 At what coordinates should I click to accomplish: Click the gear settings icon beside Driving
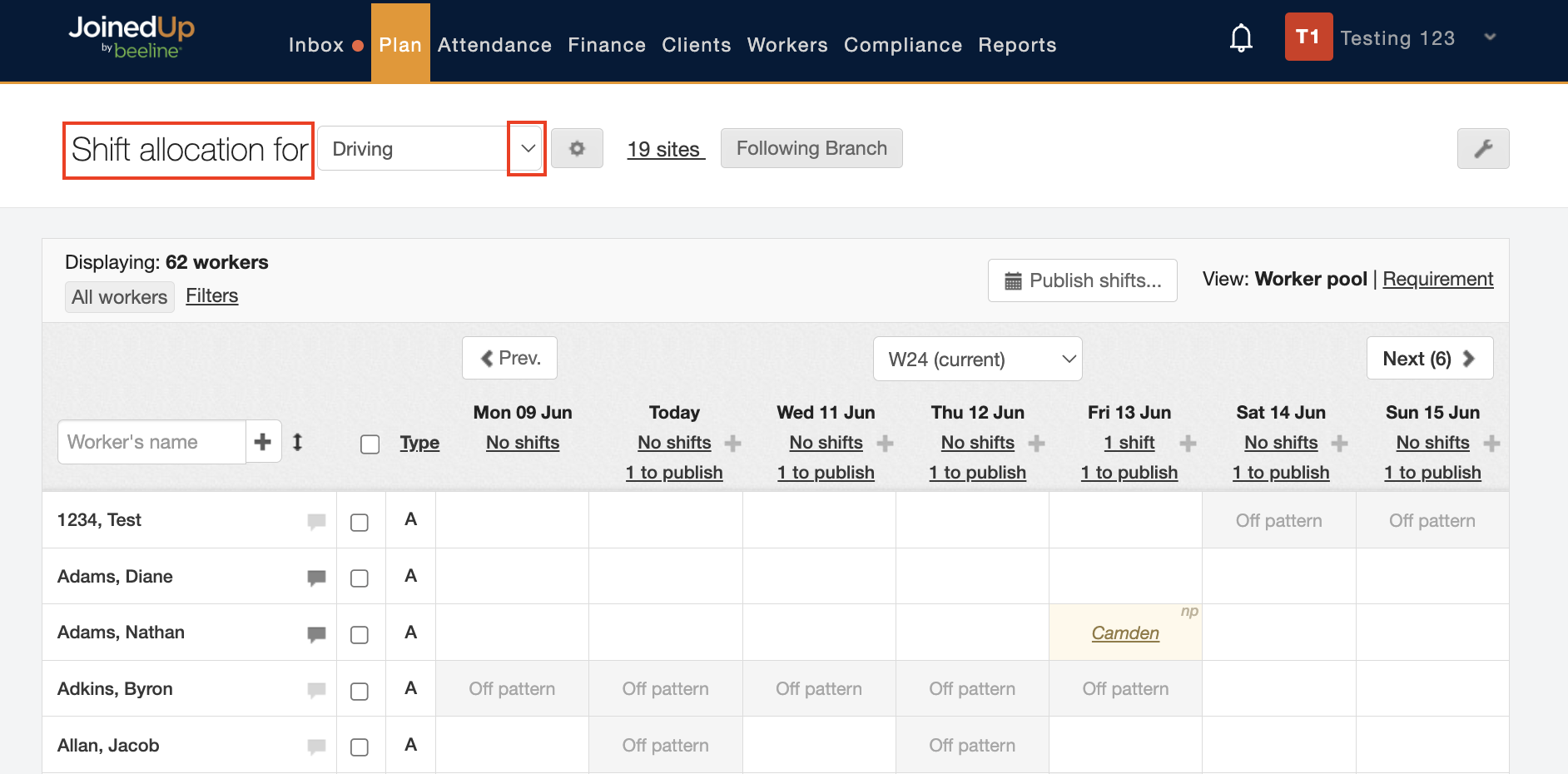pos(577,149)
